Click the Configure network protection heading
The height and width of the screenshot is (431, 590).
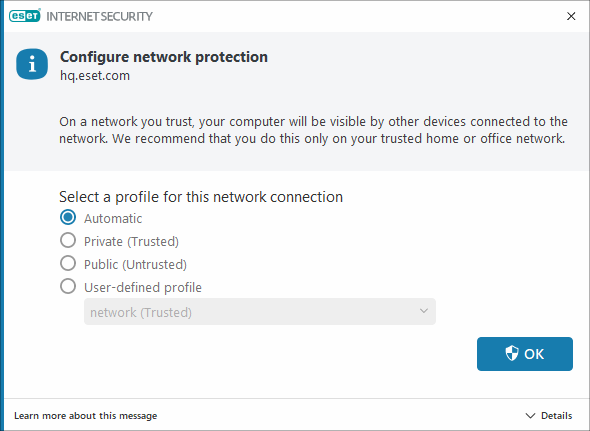[x=164, y=57]
